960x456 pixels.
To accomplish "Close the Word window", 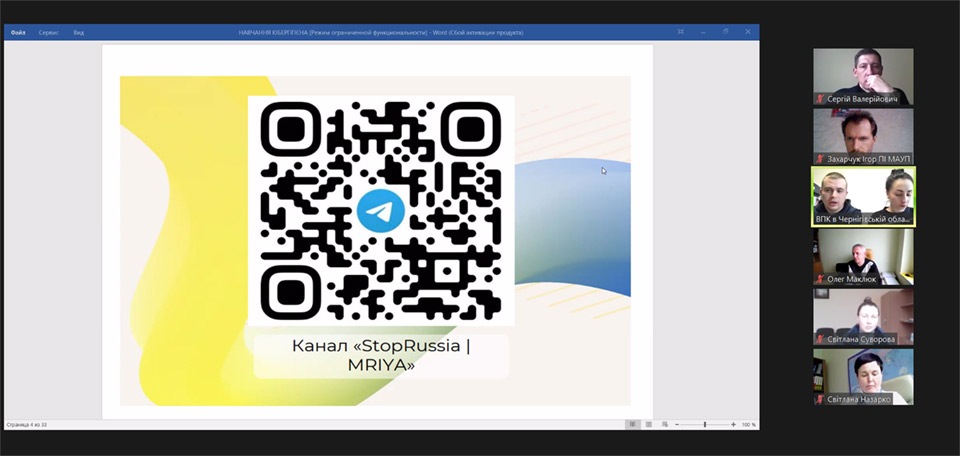I will [748, 32].
